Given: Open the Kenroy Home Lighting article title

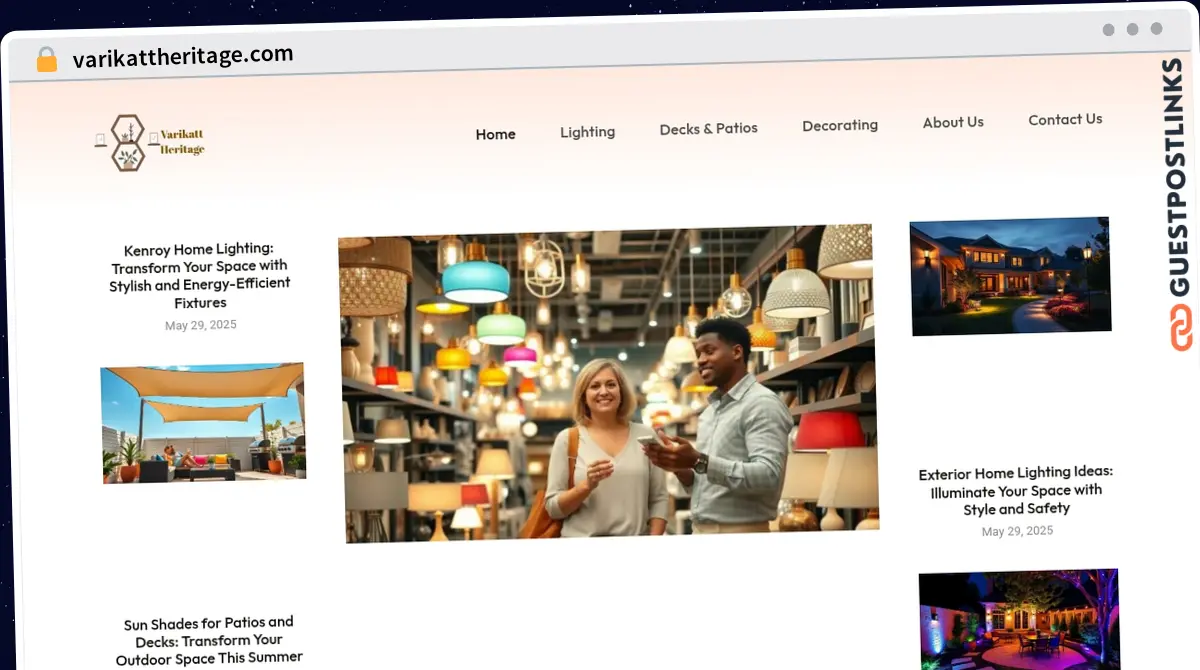Looking at the screenshot, I should (x=200, y=276).
